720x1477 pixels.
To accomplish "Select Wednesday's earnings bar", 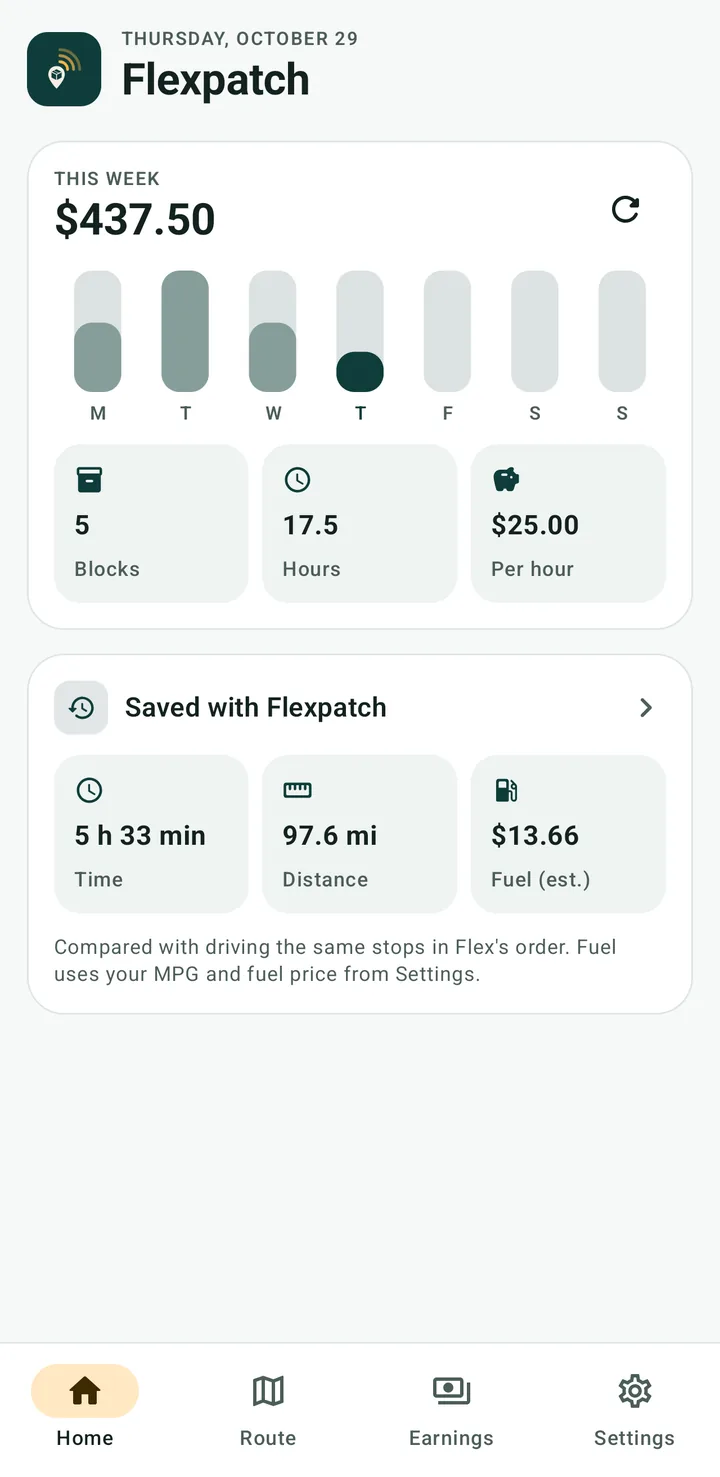I will (272, 331).
